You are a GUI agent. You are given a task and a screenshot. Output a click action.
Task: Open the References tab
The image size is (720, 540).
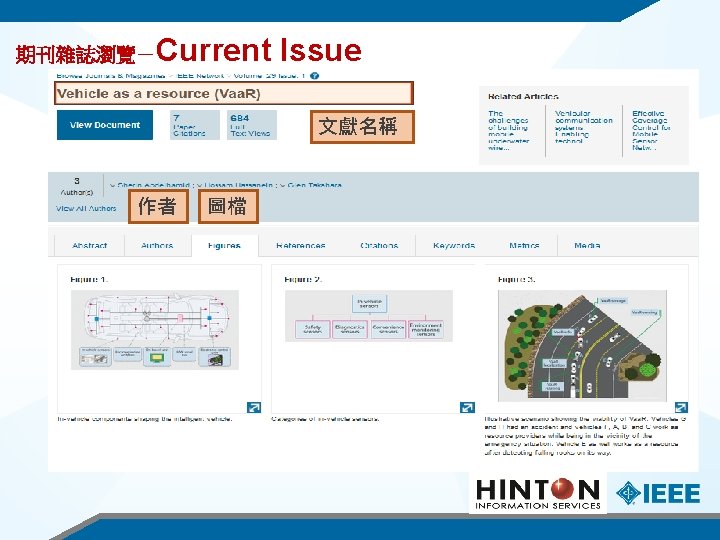[x=301, y=246]
